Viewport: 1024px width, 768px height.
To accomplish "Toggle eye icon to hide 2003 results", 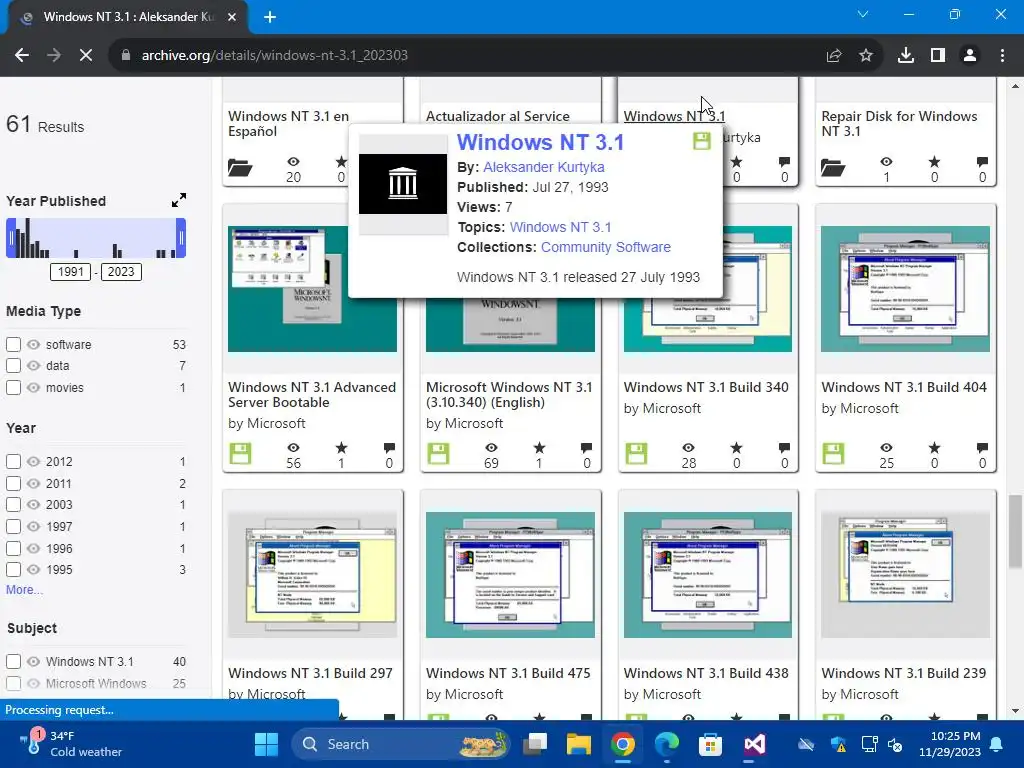I will (x=33, y=505).
